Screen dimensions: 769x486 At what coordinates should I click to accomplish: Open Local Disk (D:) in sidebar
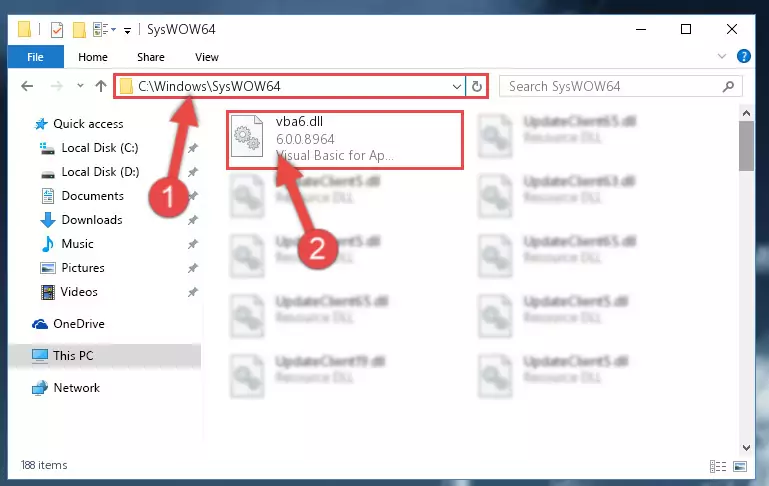point(100,172)
